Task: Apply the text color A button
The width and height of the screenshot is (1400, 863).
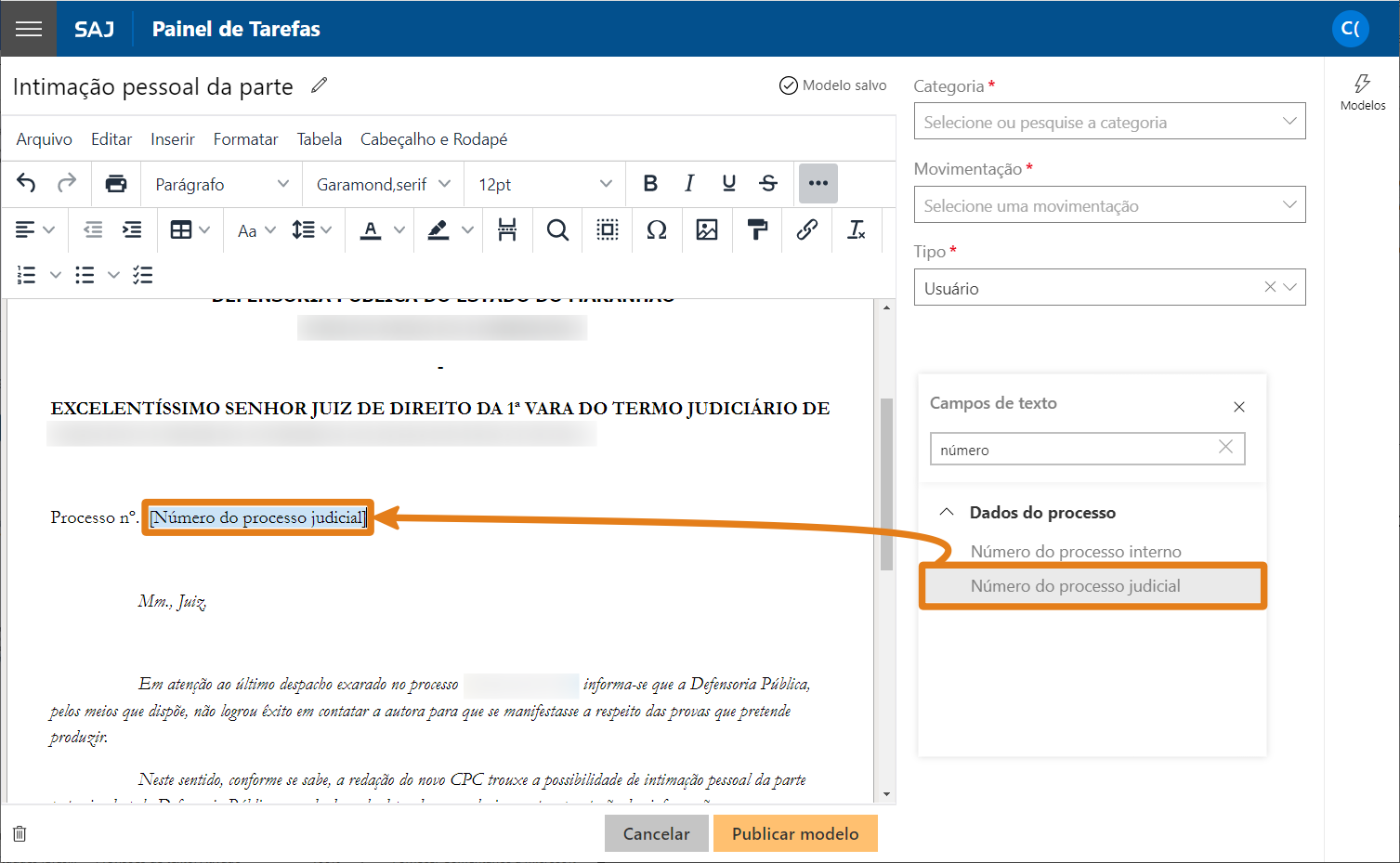Action: tap(371, 229)
